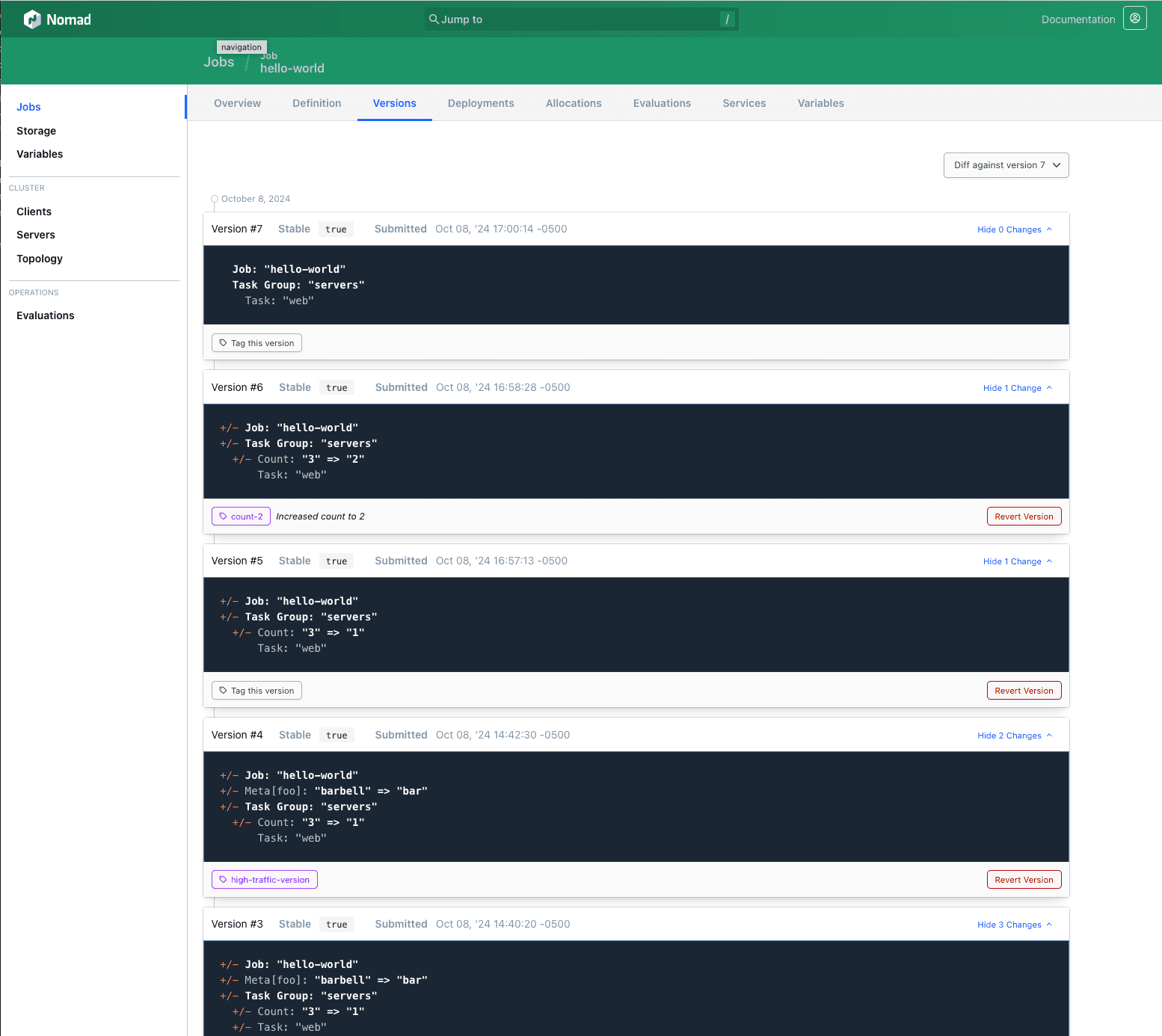The height and width of the screenshot is (1036, 1162).
Task: Go to the Evaluations tab
Action: pos(662,103)
